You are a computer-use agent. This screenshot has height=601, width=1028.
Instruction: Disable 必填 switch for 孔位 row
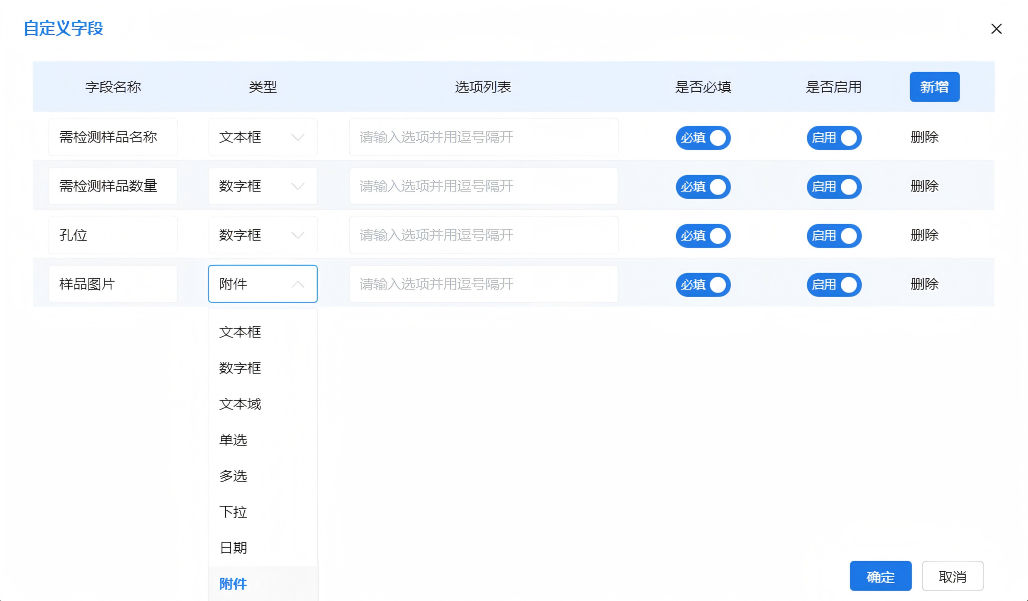click(703, 236)
